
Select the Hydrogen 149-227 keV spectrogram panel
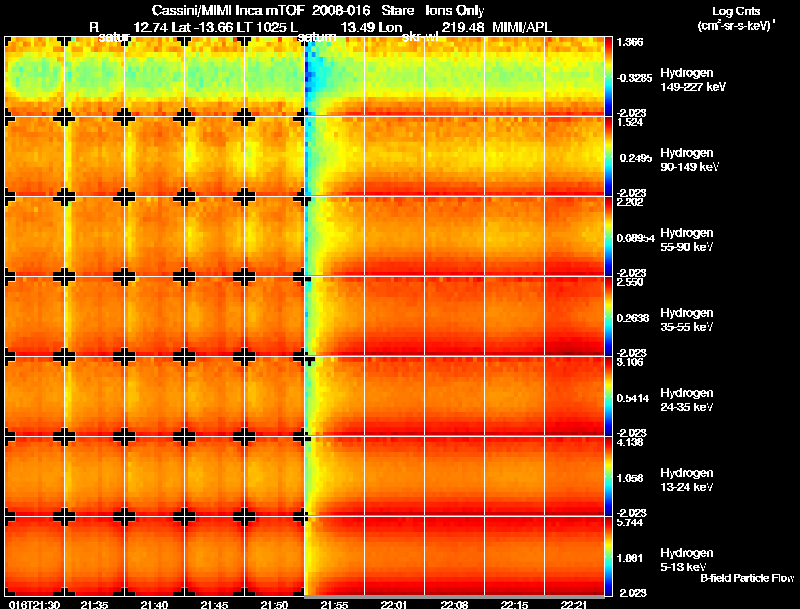305,77
